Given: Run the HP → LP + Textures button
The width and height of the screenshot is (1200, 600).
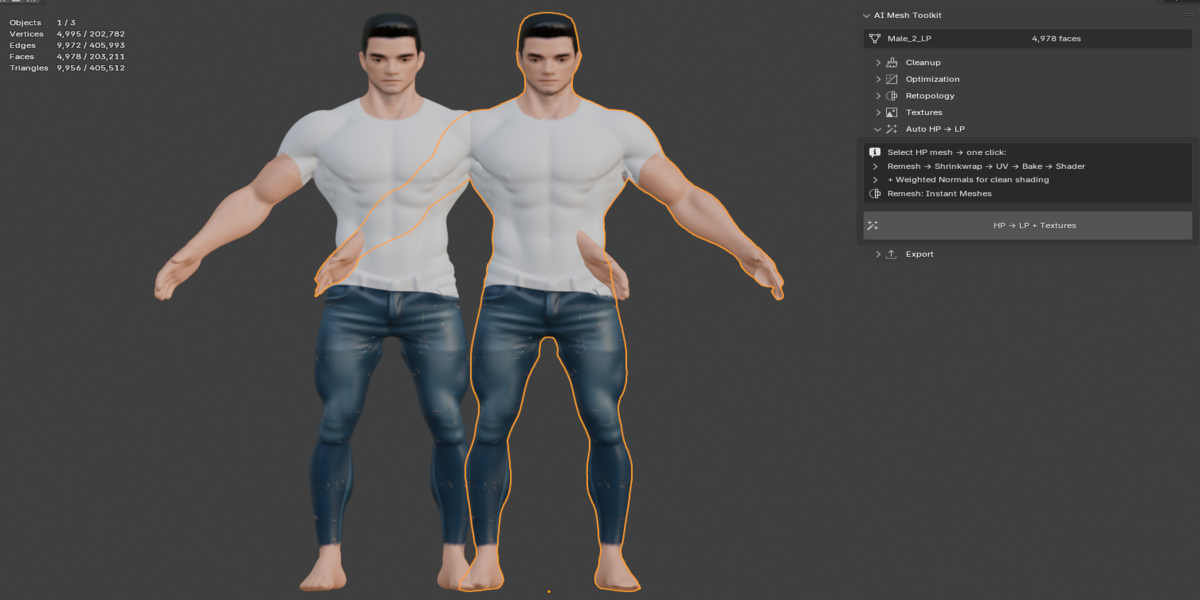Looking at the screenshot, I should [x=1028, y=226].
